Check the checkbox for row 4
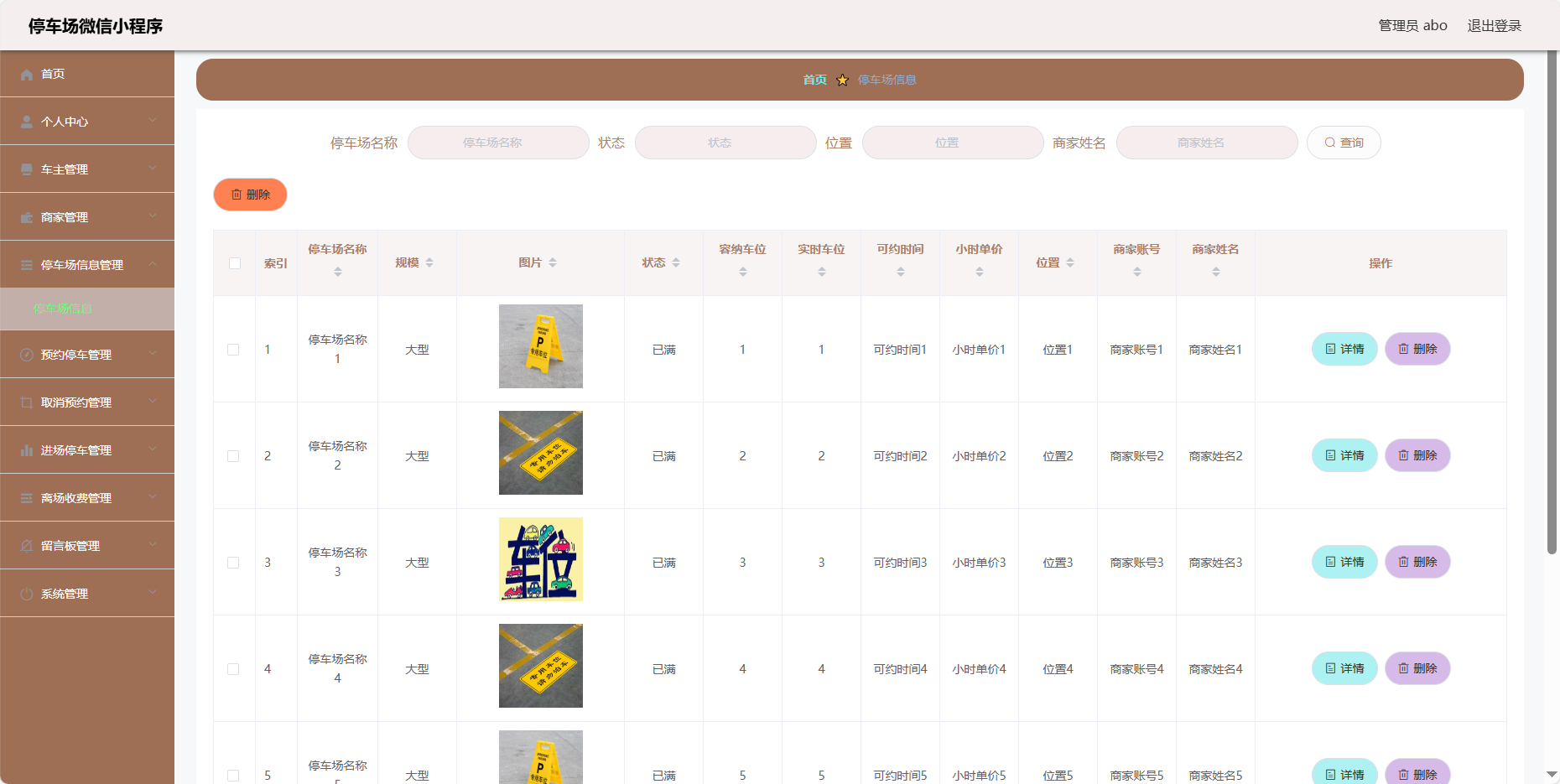The height and width of the screenshot is (784, 1560). 233,669
